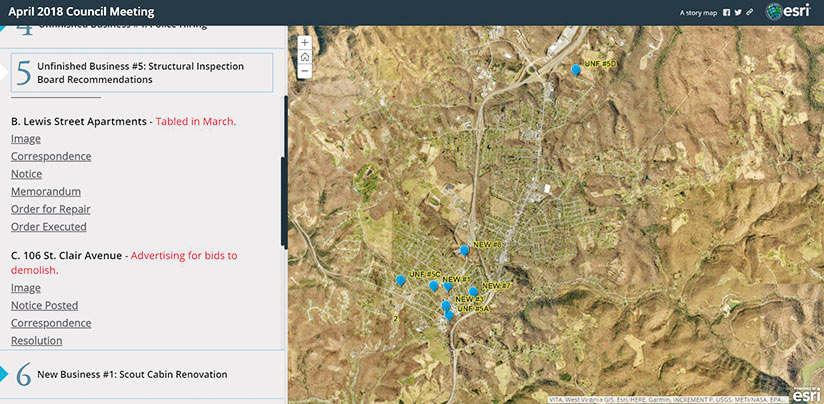Zoom in on the map
Image resolution: width=824 pixels, height=404 pixels.
[x=305, y=43]
